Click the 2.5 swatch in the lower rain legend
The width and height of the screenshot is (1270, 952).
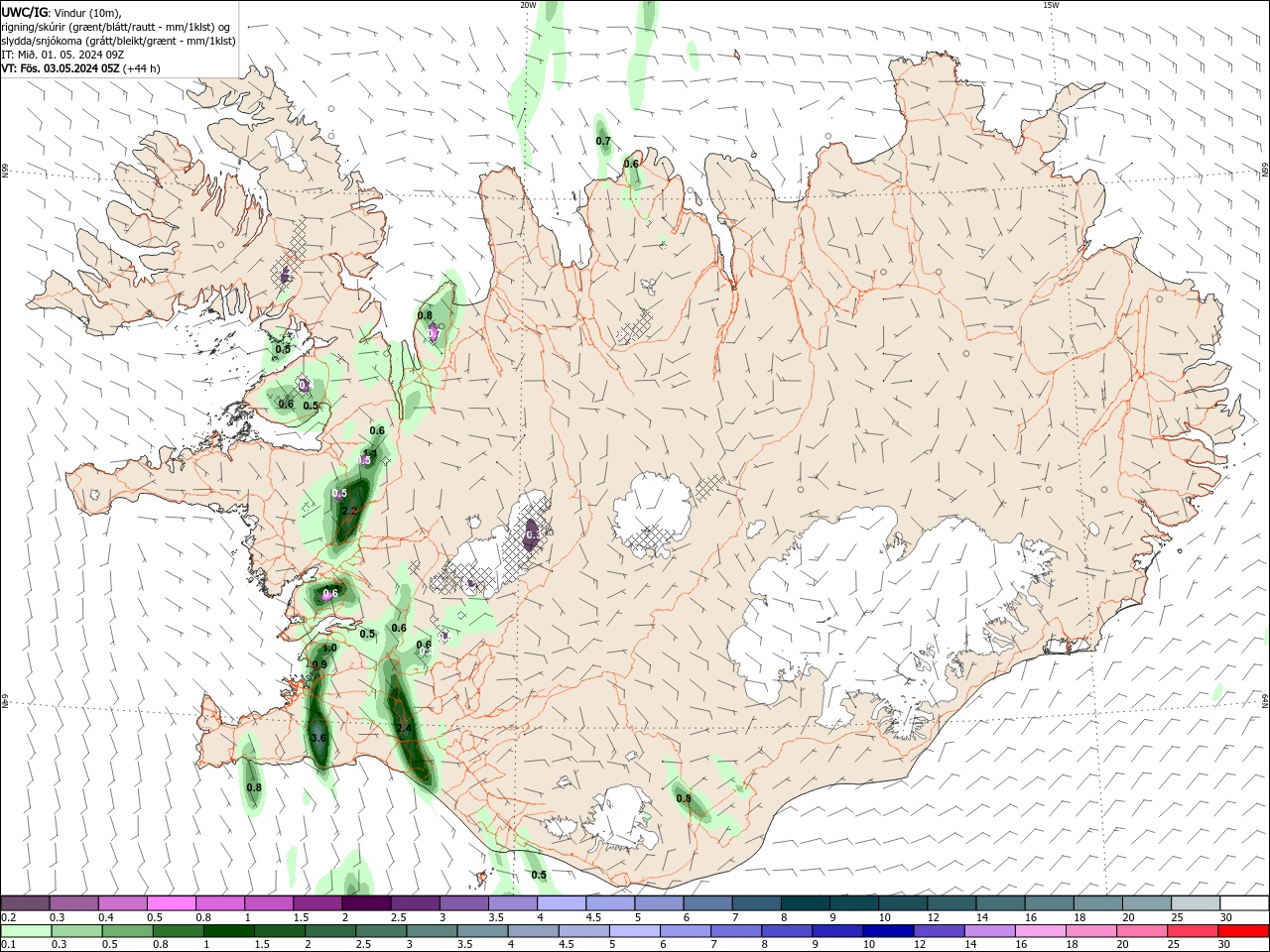(381, 931)
